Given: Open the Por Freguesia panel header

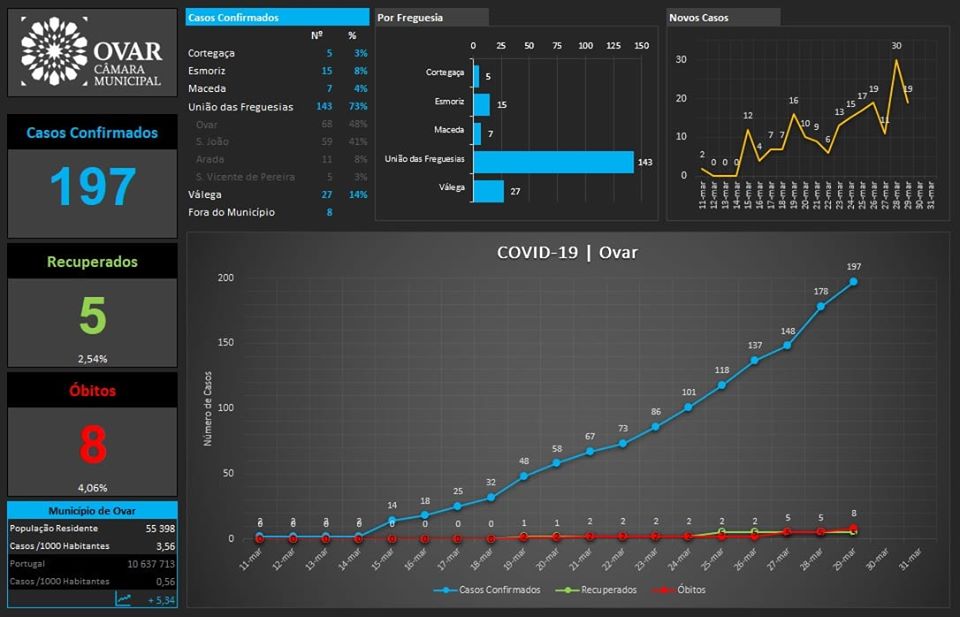Looking at the screenshot, I should [432, 17].
